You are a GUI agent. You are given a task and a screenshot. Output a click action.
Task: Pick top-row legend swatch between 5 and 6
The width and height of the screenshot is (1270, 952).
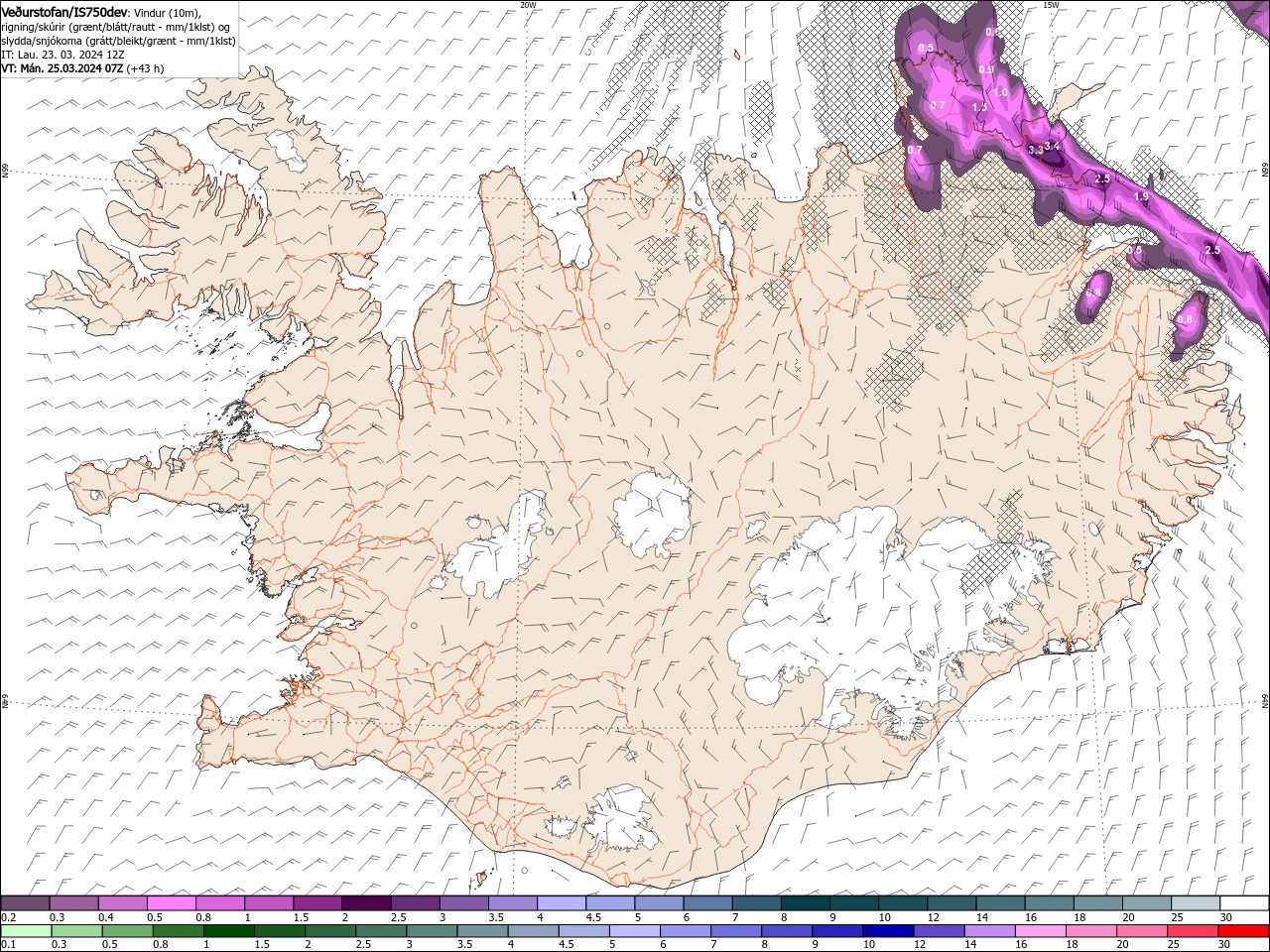(x=659, y=903)
